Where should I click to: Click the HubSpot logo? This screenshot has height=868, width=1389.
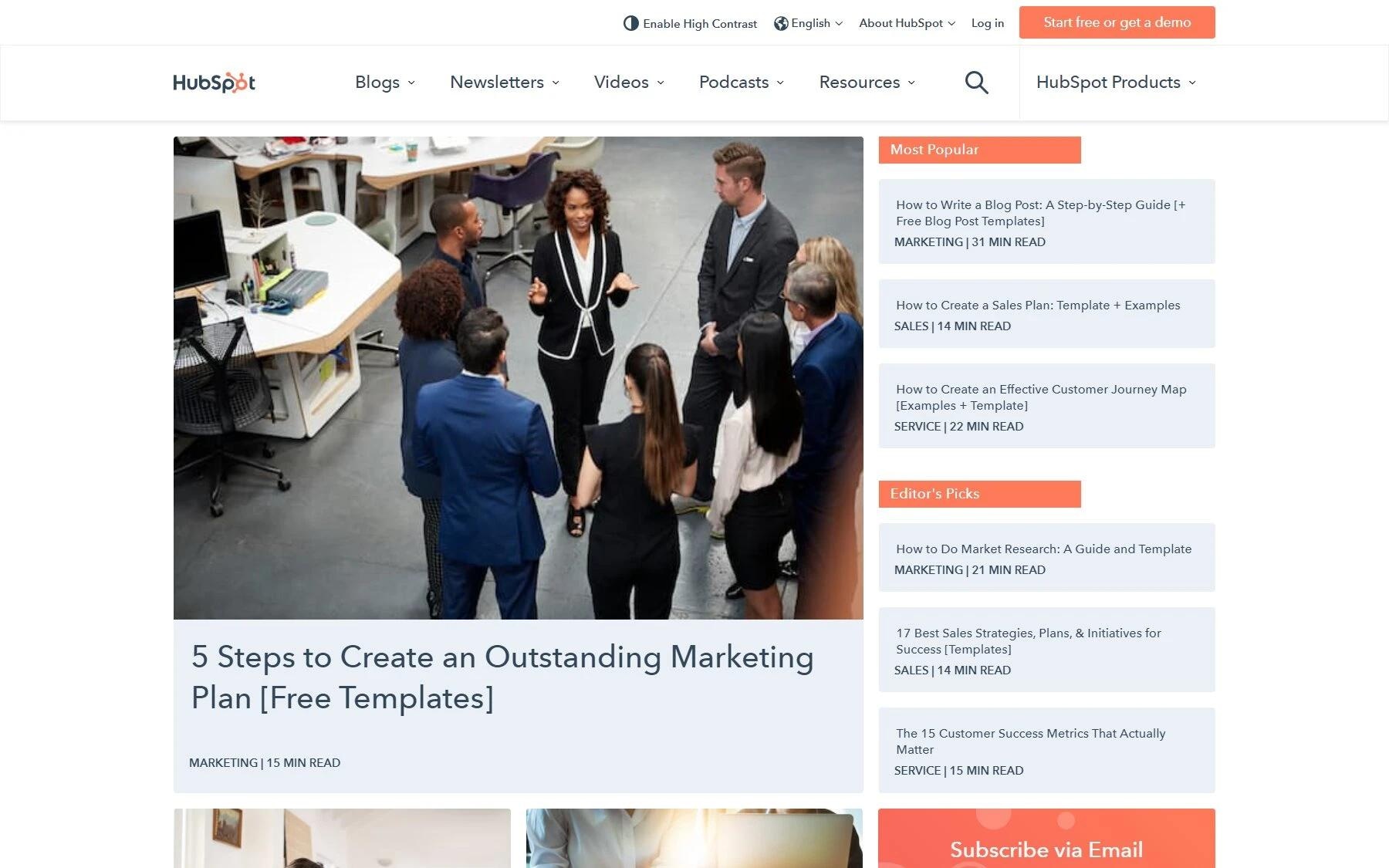click(x=214, y=83)
